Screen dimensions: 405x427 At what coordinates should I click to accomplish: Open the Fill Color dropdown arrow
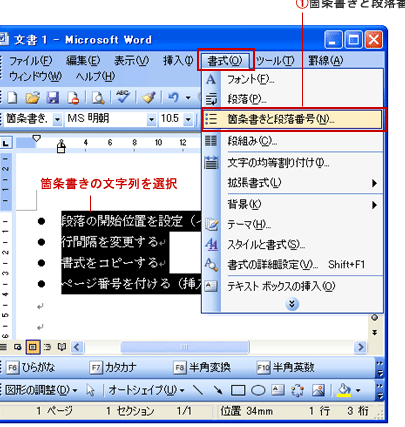pyautogui.click(x=358, y=390)
